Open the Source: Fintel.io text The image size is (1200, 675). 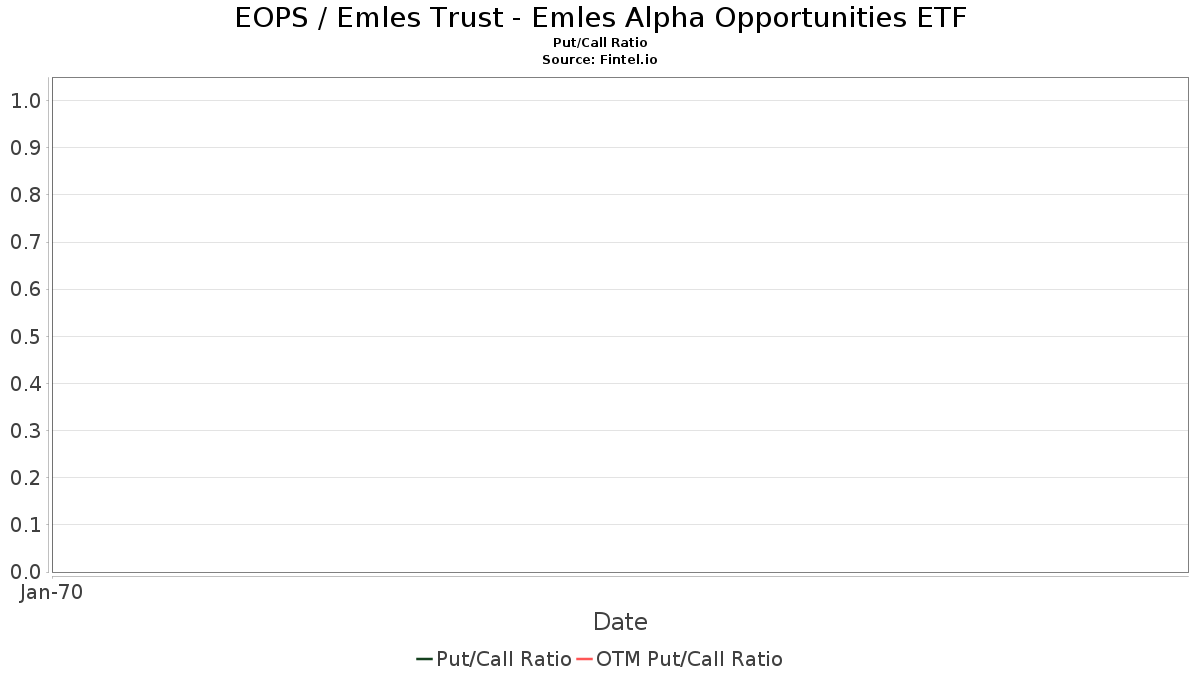pos(600,60)
